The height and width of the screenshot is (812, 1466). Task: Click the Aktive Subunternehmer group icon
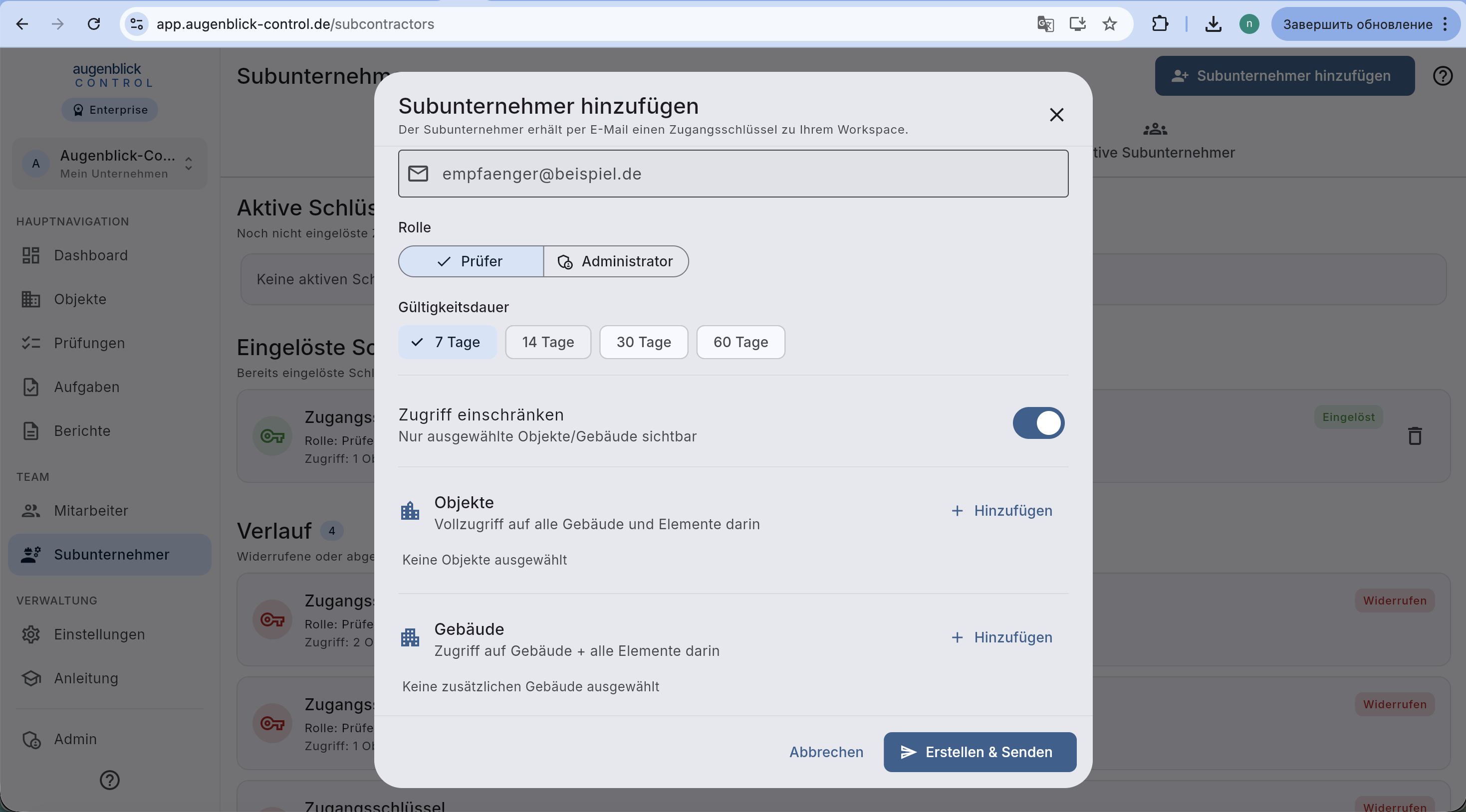pyautogui.click(x=1155, y=130)
